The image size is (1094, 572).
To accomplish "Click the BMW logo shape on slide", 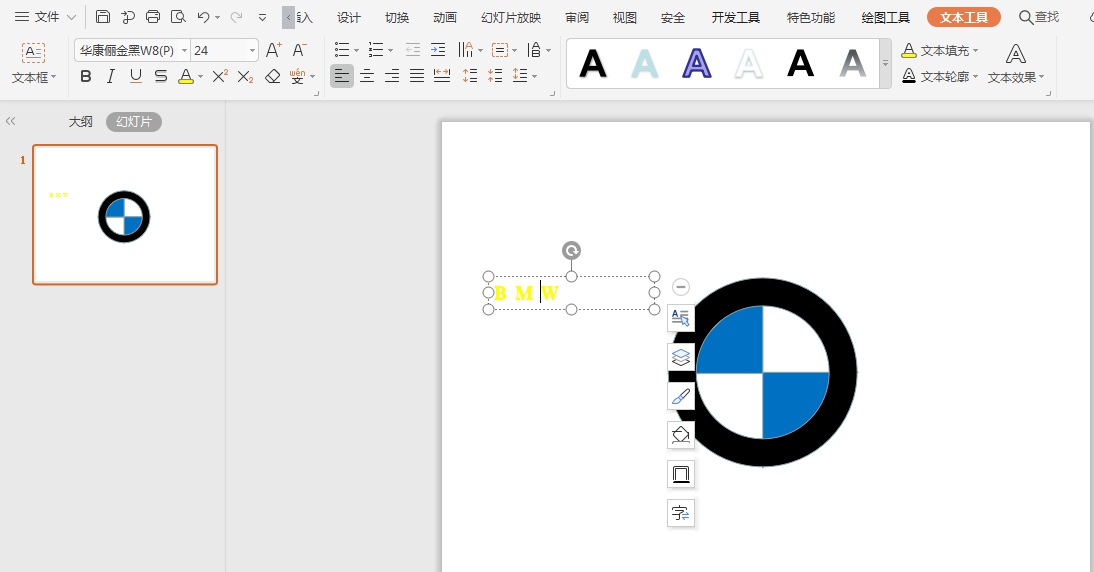I will [x=763, y=372].
